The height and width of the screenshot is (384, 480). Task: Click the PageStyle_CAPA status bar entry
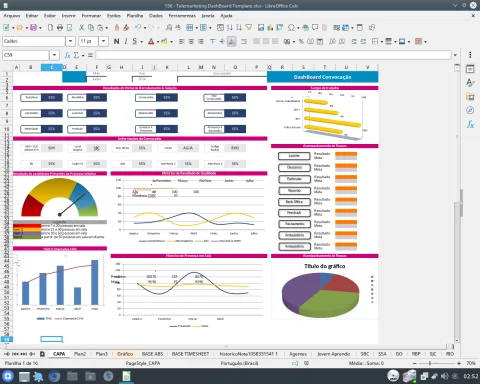click(143, 363)
